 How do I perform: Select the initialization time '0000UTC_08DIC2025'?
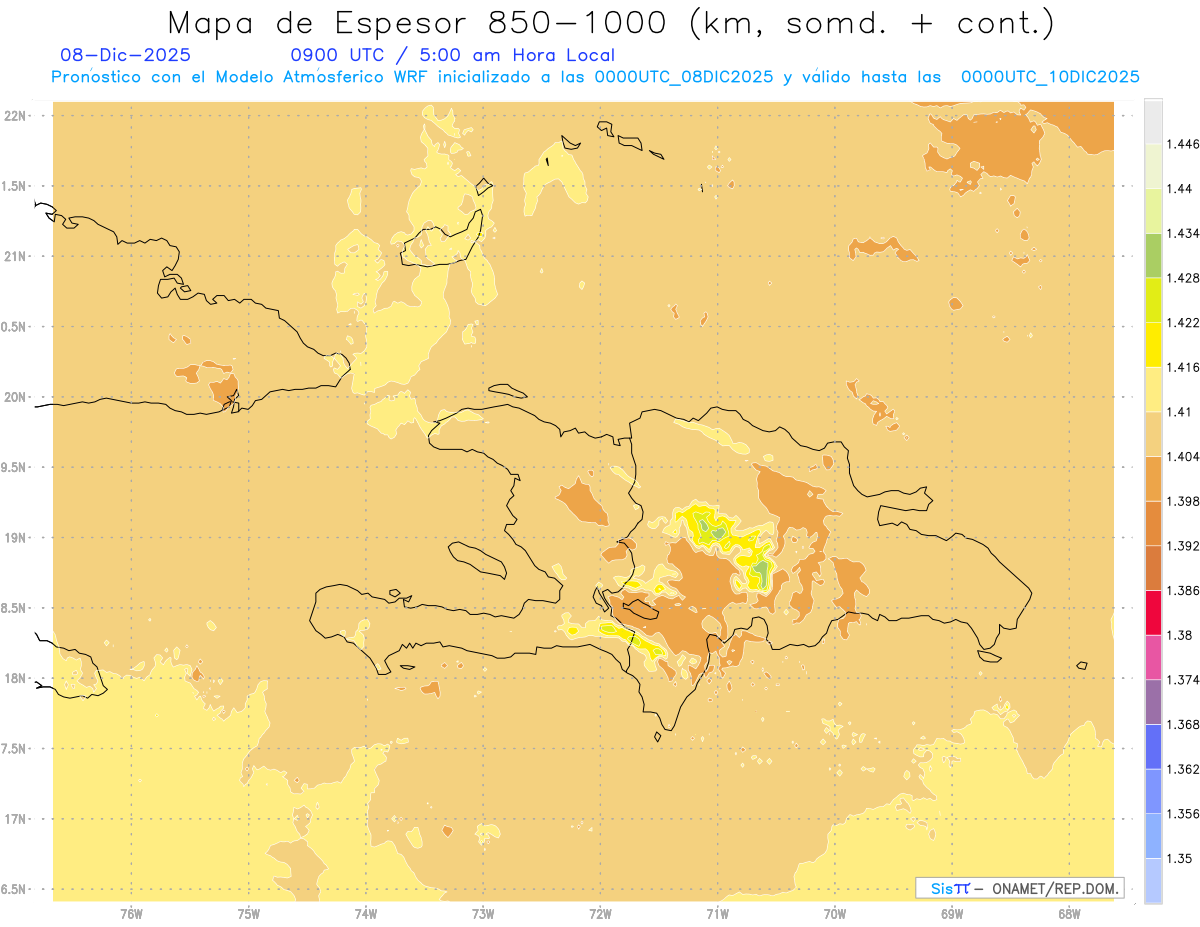pyautogui.click(x=684, y=77)
